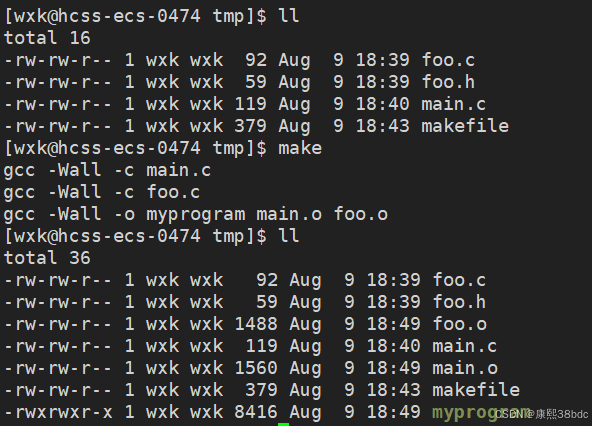592x426 pixels.
Task: Click foo.h in the first listing
Action: point(448,82)
